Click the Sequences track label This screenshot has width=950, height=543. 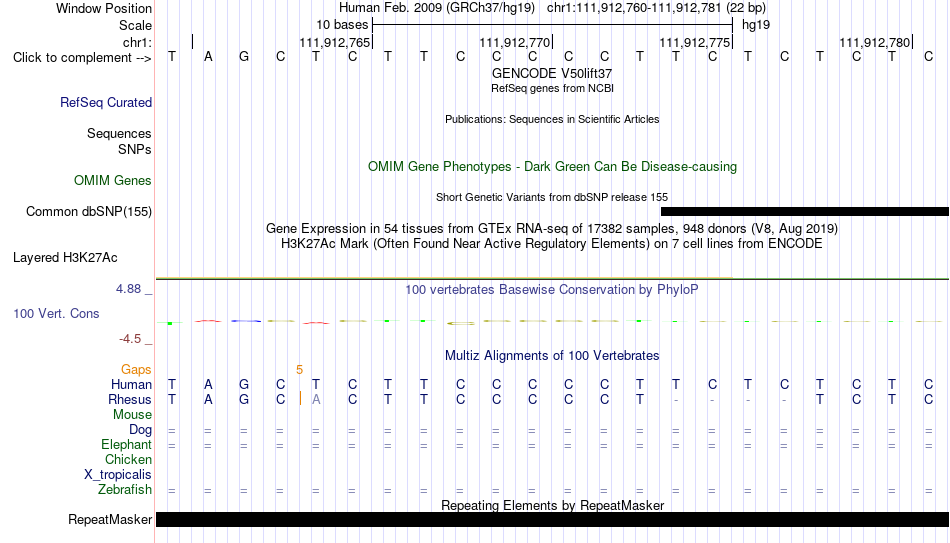(x=119, y=133)
